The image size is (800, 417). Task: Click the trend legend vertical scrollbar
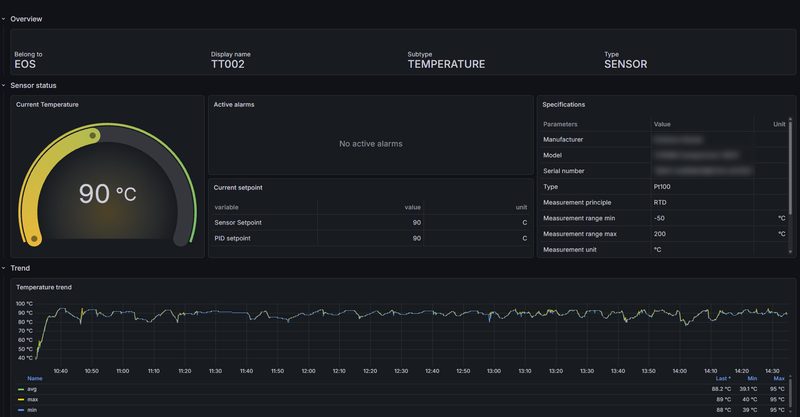coord(790,392)
